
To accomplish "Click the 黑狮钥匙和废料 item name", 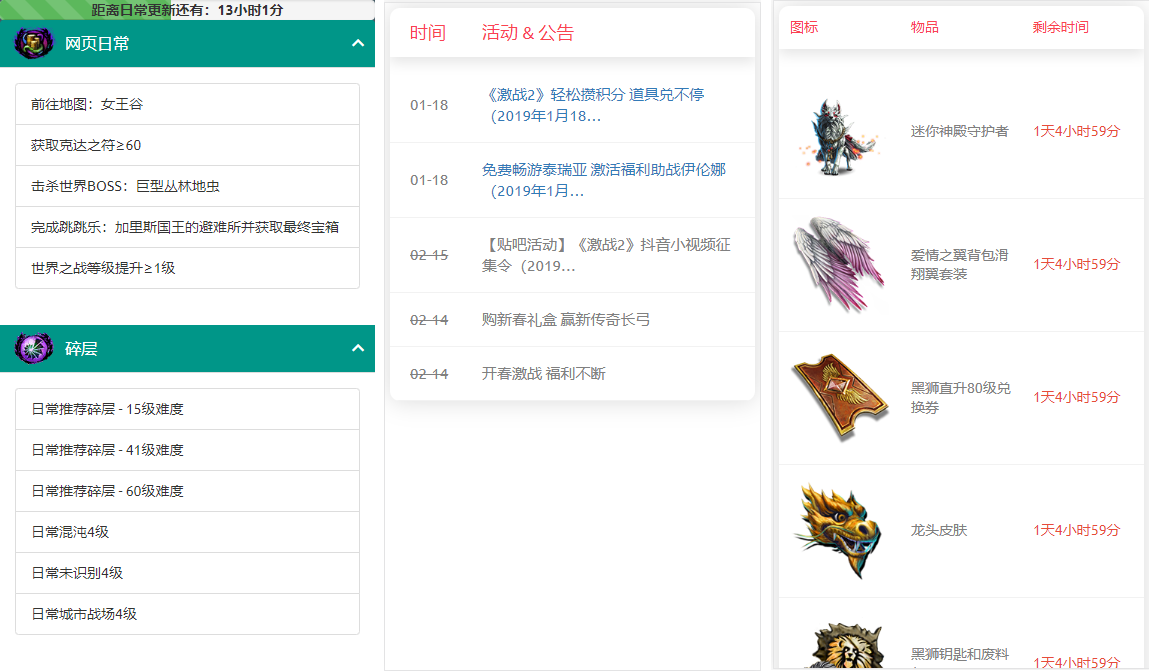I will click(x=959, y=654).
